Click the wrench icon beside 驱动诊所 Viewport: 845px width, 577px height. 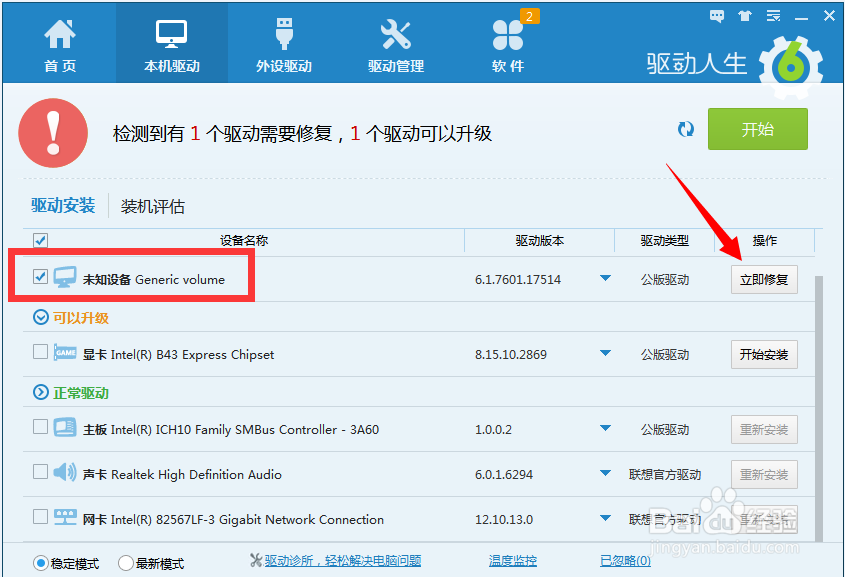click(256, 560)
